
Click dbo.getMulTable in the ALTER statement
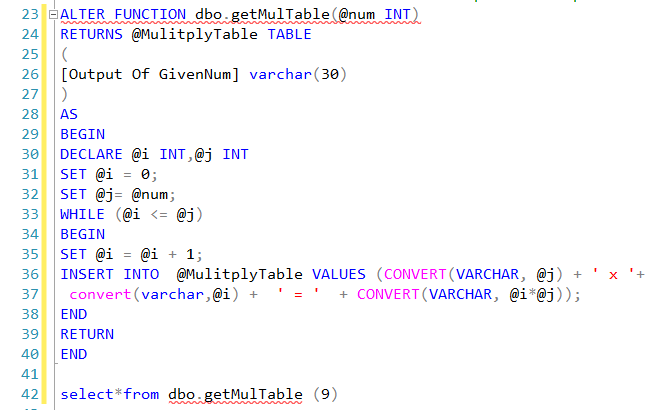pyautogui.click(x=262, y=15)
